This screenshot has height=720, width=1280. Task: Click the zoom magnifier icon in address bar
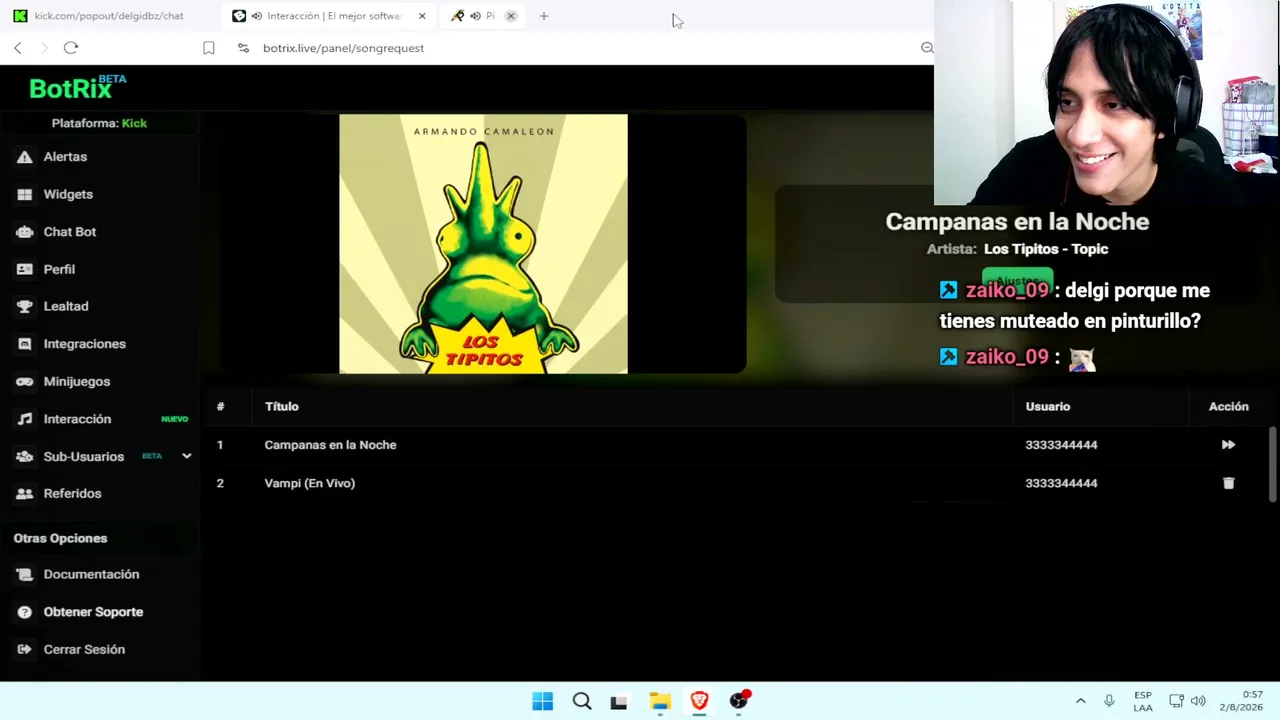pos(927,48)
